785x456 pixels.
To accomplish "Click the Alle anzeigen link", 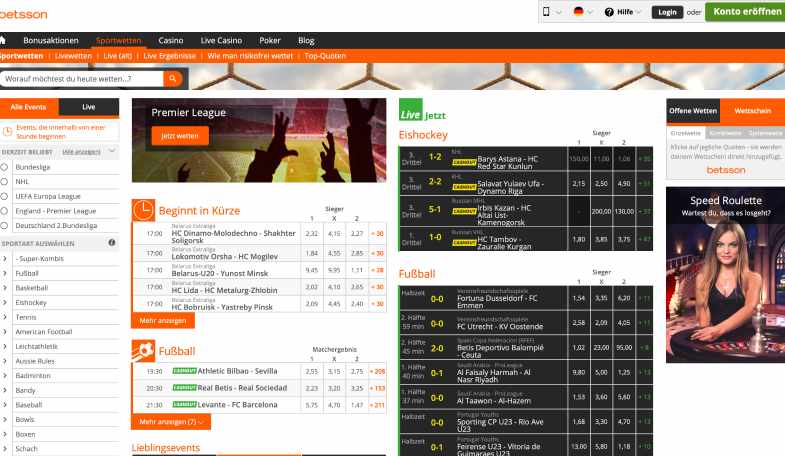I will (81, 152).
